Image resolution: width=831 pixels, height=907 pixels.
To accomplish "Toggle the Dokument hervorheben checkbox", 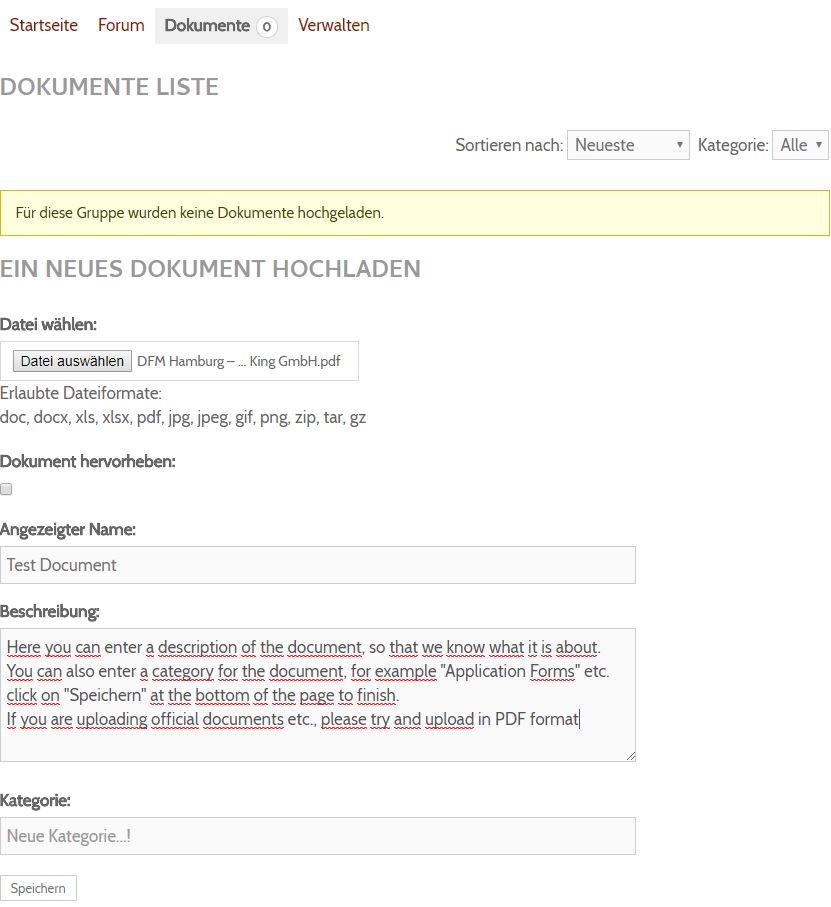I will pos(6,489).
